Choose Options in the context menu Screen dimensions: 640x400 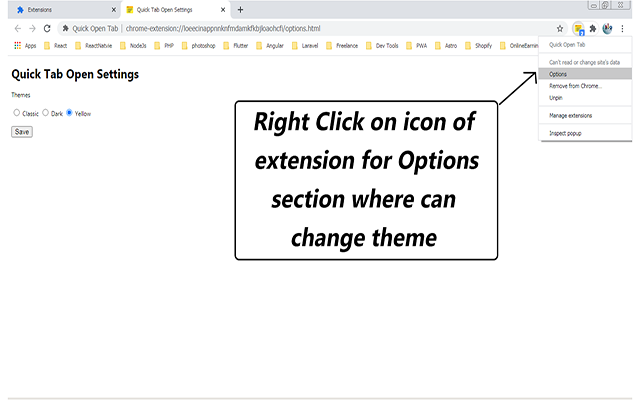(x=585, y=74)
